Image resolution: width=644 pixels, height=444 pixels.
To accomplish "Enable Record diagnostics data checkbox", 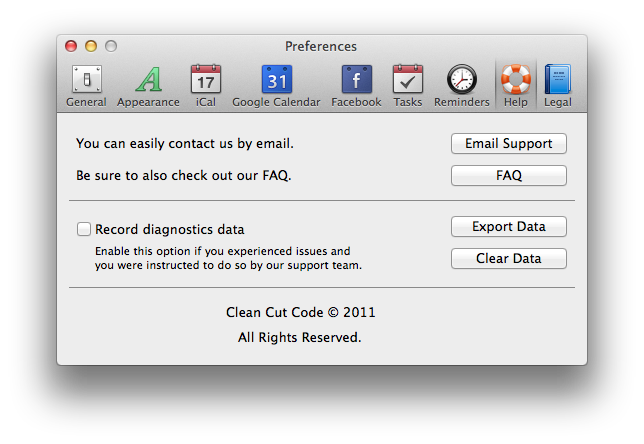I will 84,229.
